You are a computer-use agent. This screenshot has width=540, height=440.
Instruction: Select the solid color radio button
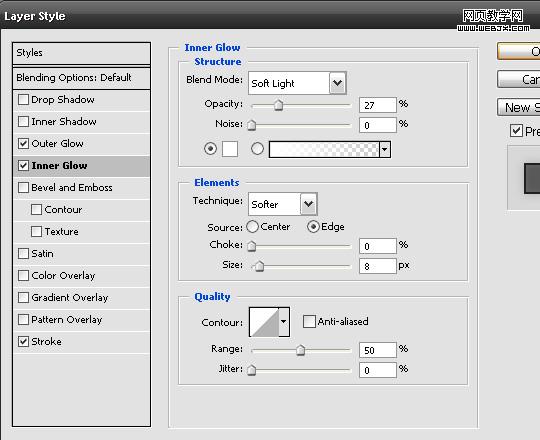point(210,149)
